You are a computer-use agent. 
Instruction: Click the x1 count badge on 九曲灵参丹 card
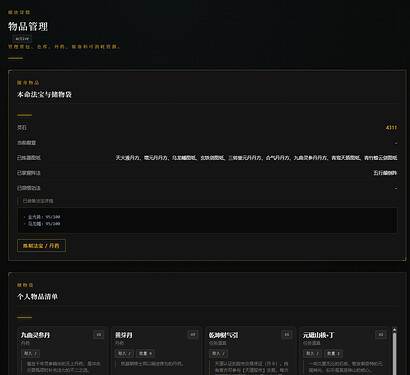[99, 335]
